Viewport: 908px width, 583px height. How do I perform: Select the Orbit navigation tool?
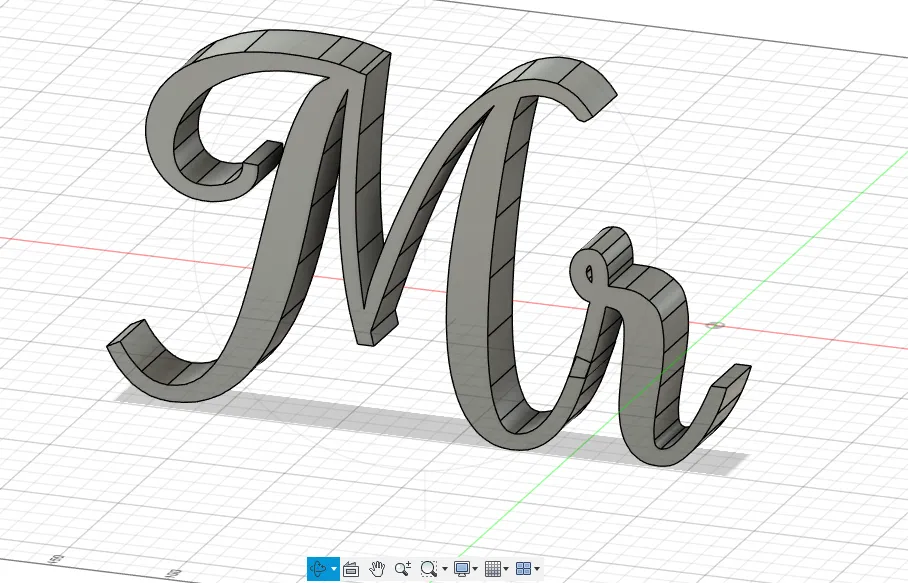tap(318, 569)
